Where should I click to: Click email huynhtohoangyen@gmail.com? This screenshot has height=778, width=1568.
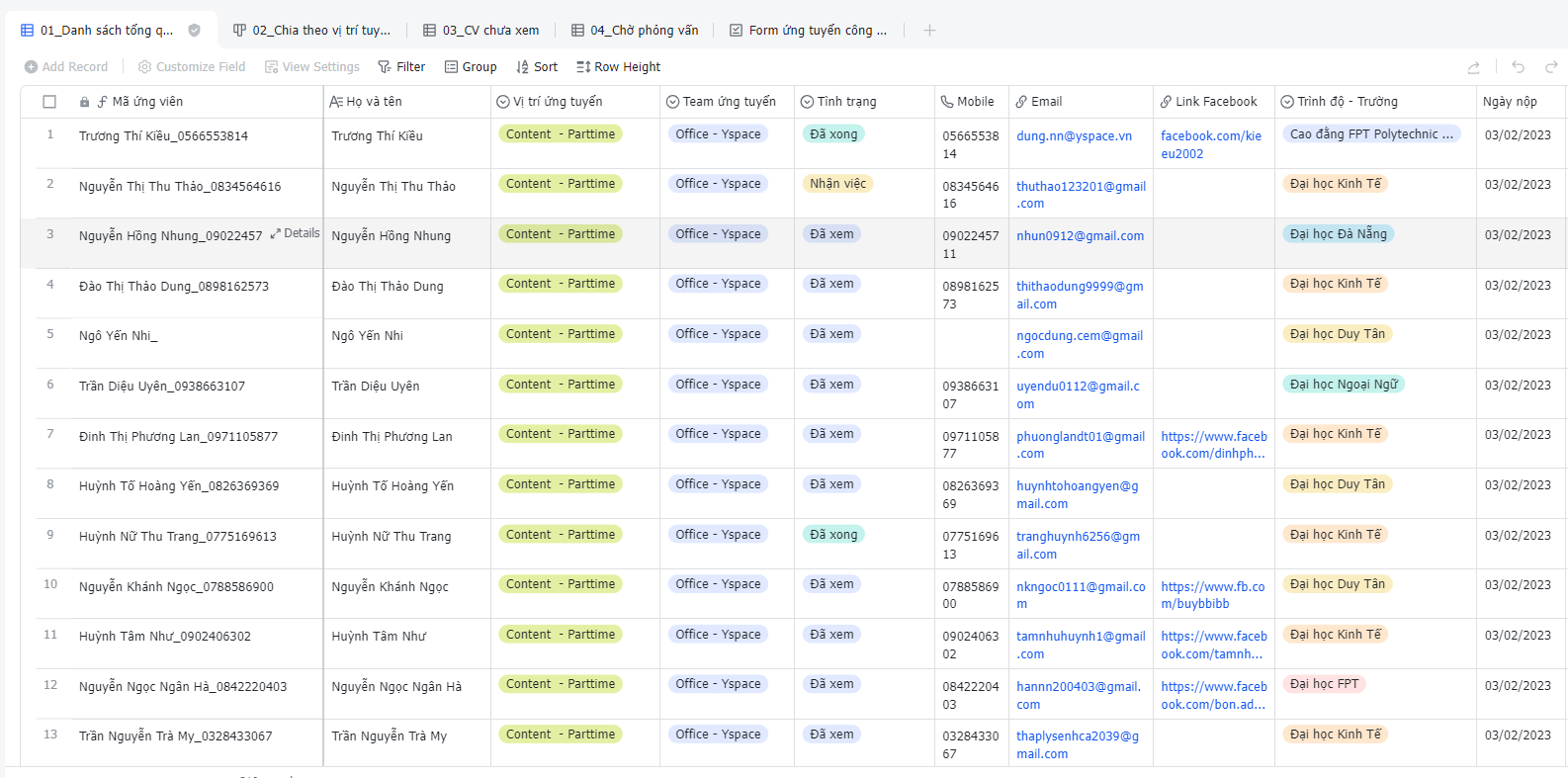point(1078,495)
